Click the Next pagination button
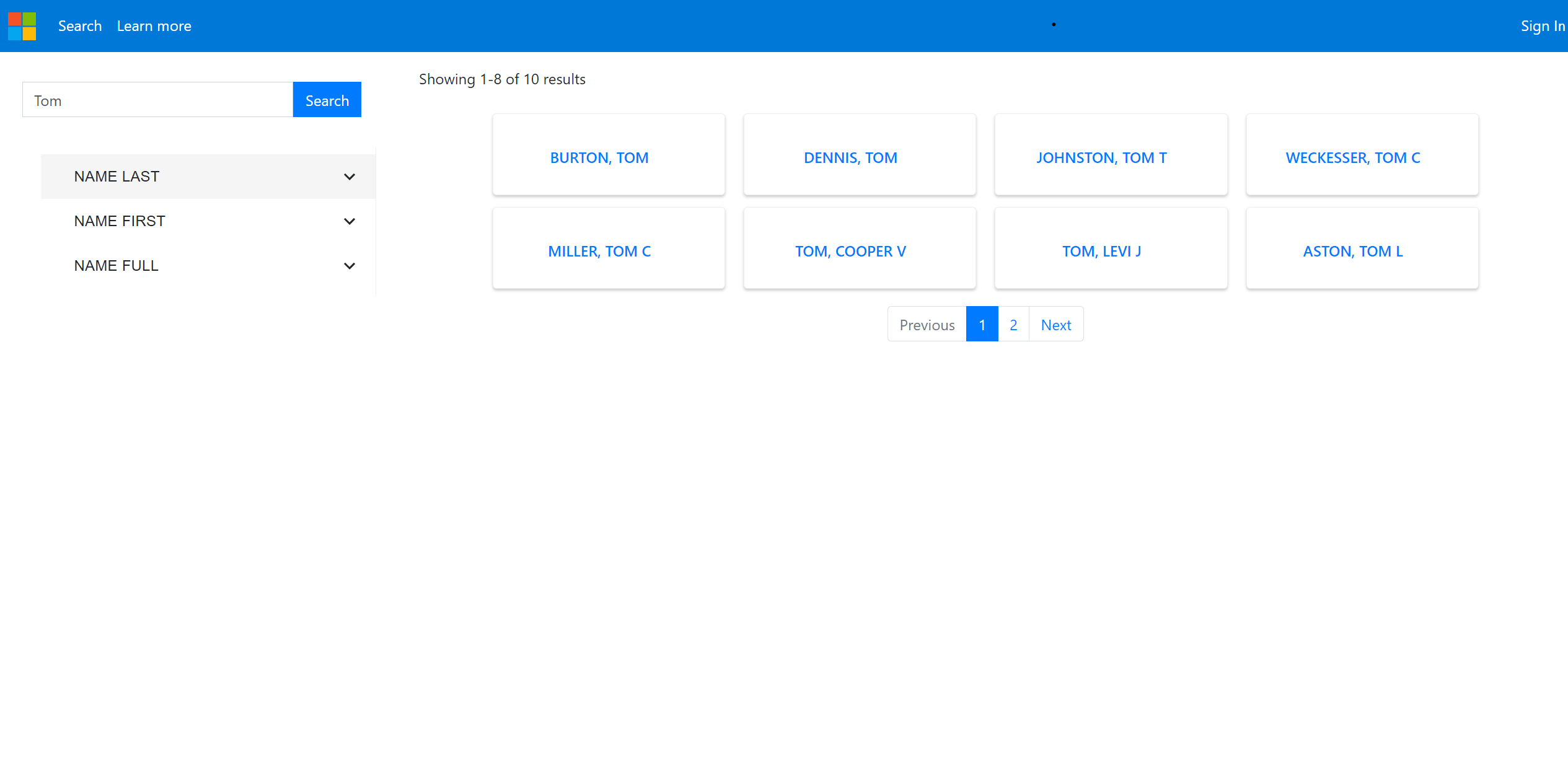Image resolution: width=1568 pixels, height=772 pixels. 1055,325
